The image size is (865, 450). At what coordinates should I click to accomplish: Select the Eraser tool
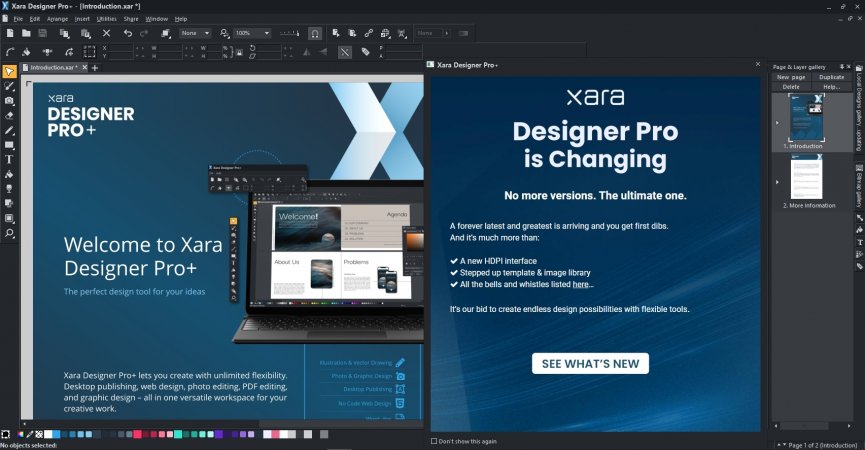9,116
